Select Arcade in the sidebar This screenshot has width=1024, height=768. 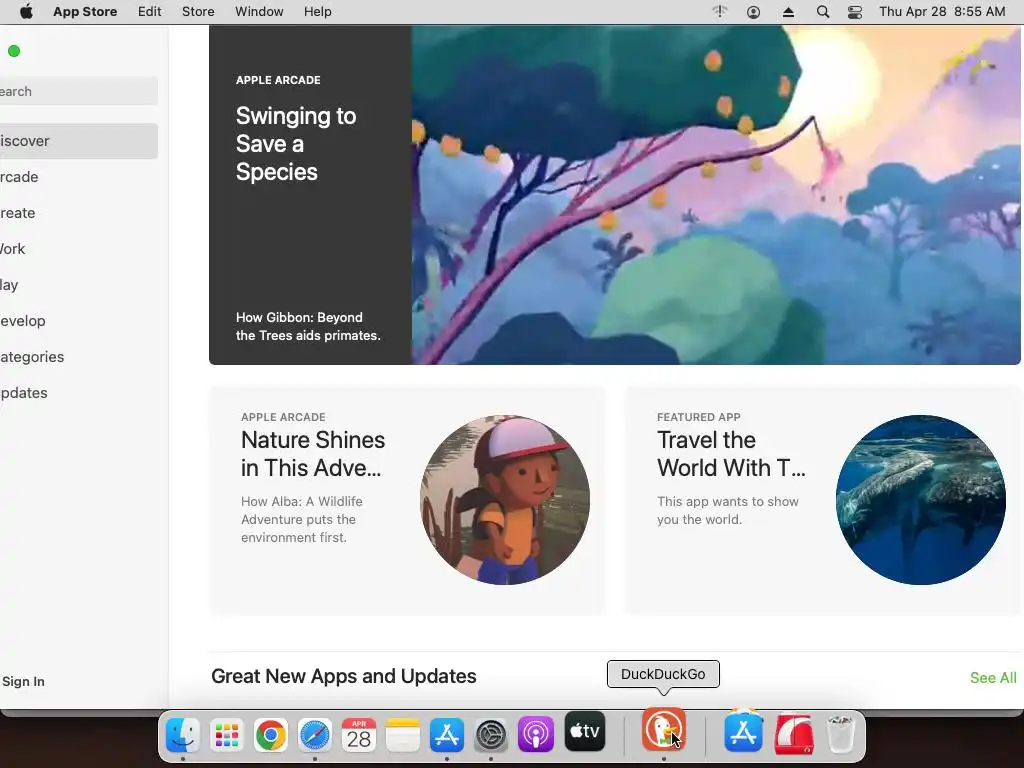pos(78,177)
